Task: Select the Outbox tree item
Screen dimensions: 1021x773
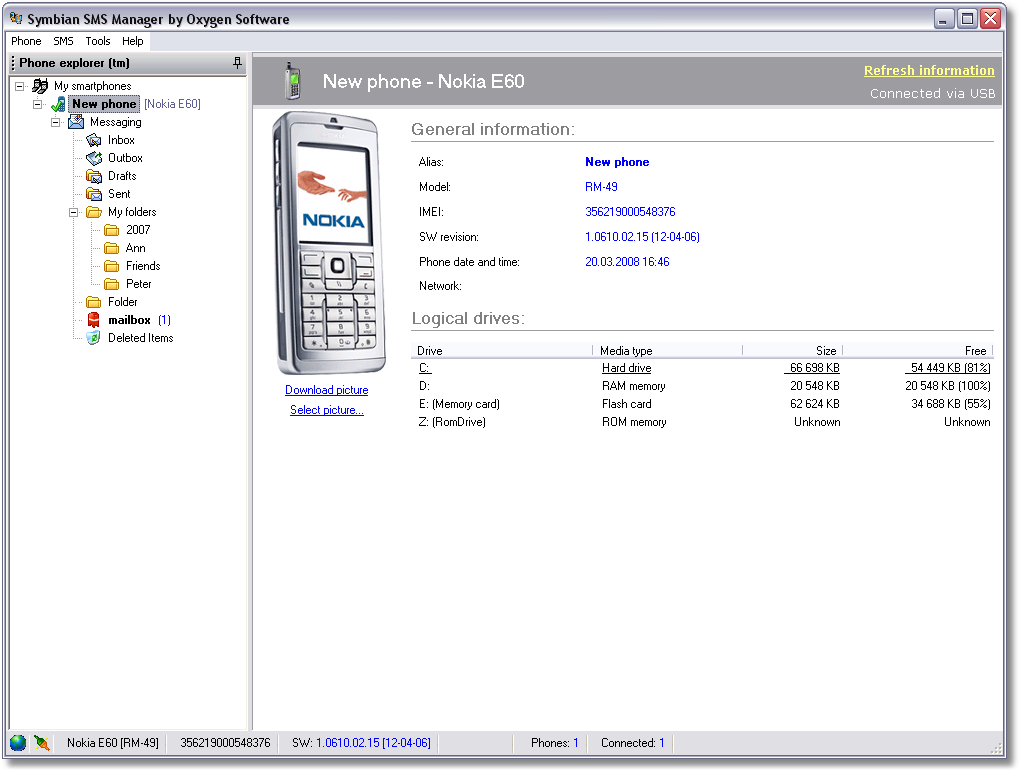Action: pos(125,158)
